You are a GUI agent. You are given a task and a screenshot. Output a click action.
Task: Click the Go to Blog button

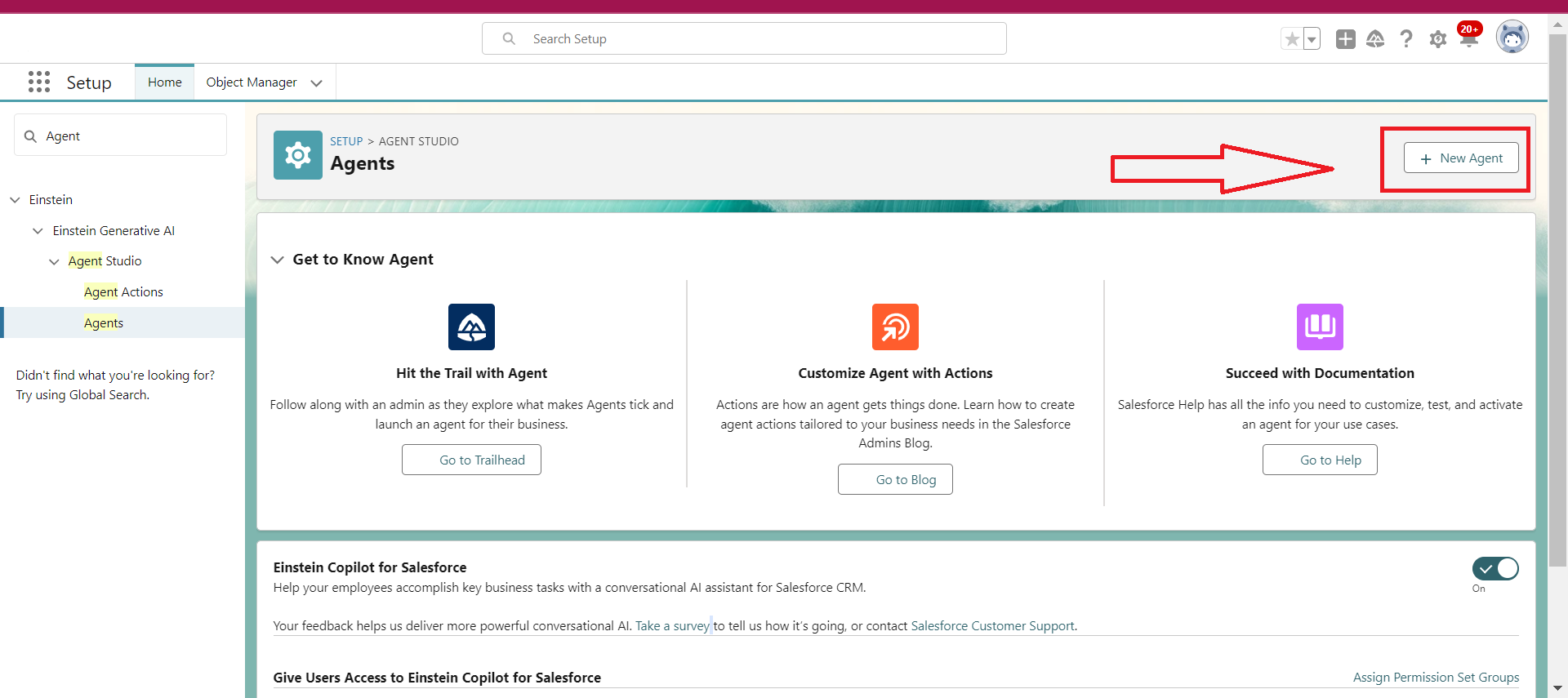pos(895,479)
